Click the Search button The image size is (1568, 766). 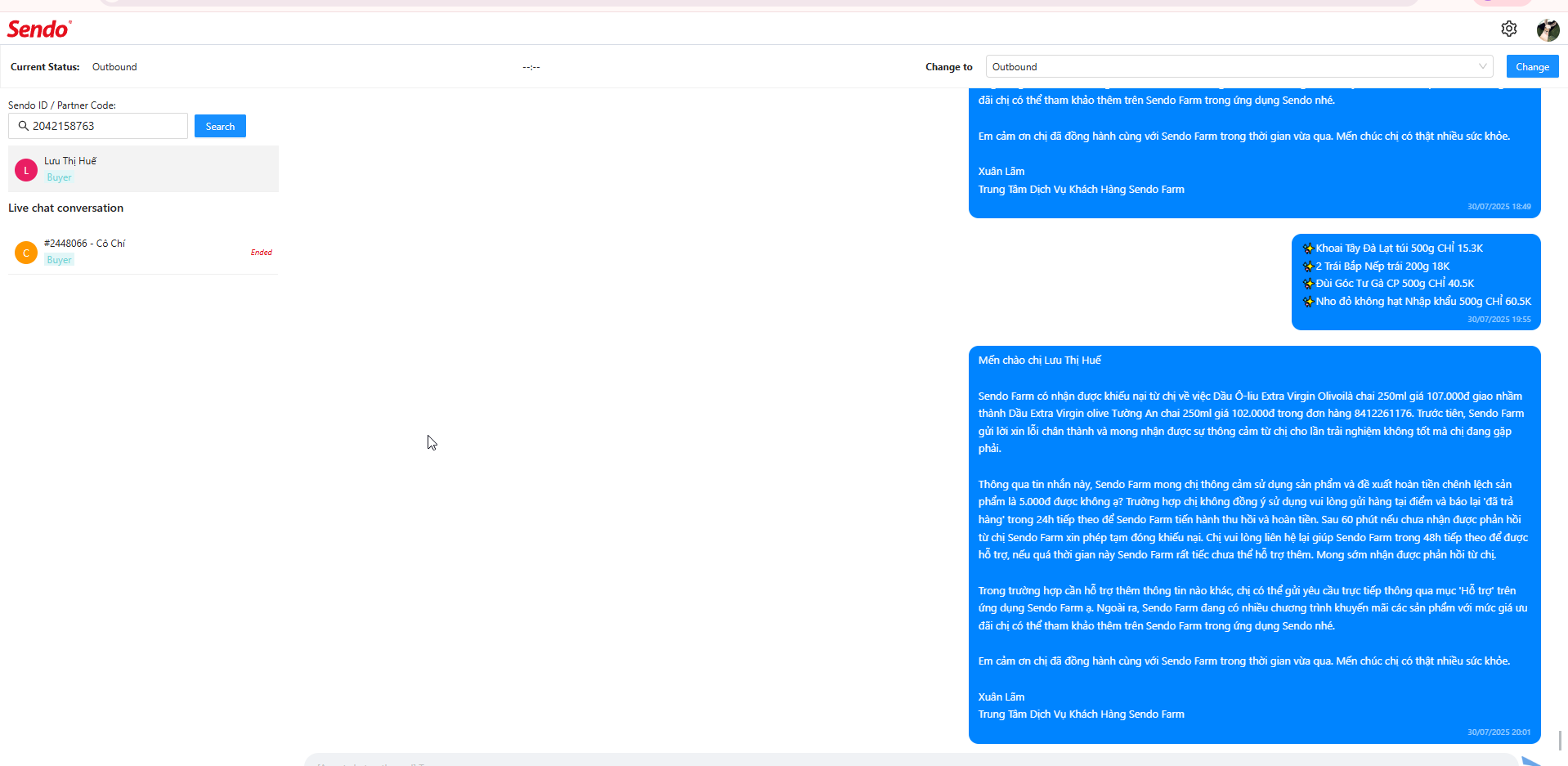tap(220, 127)
